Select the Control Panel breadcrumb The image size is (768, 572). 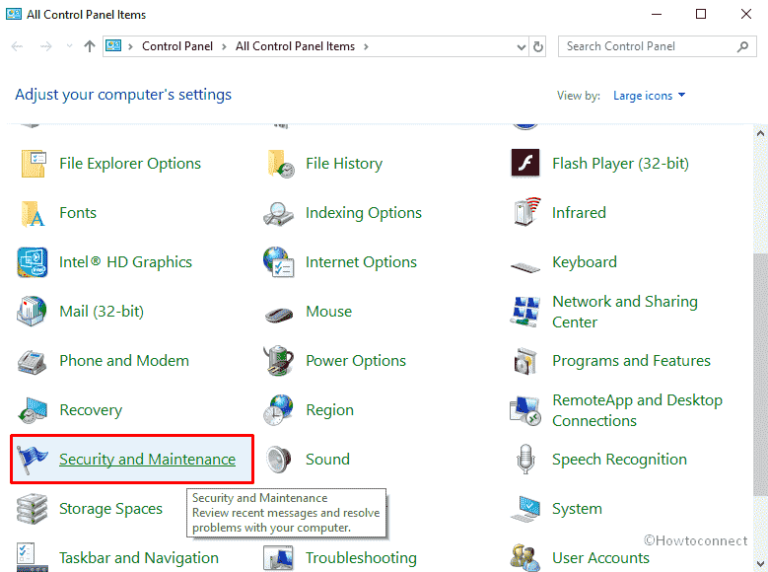pos(177,47)
